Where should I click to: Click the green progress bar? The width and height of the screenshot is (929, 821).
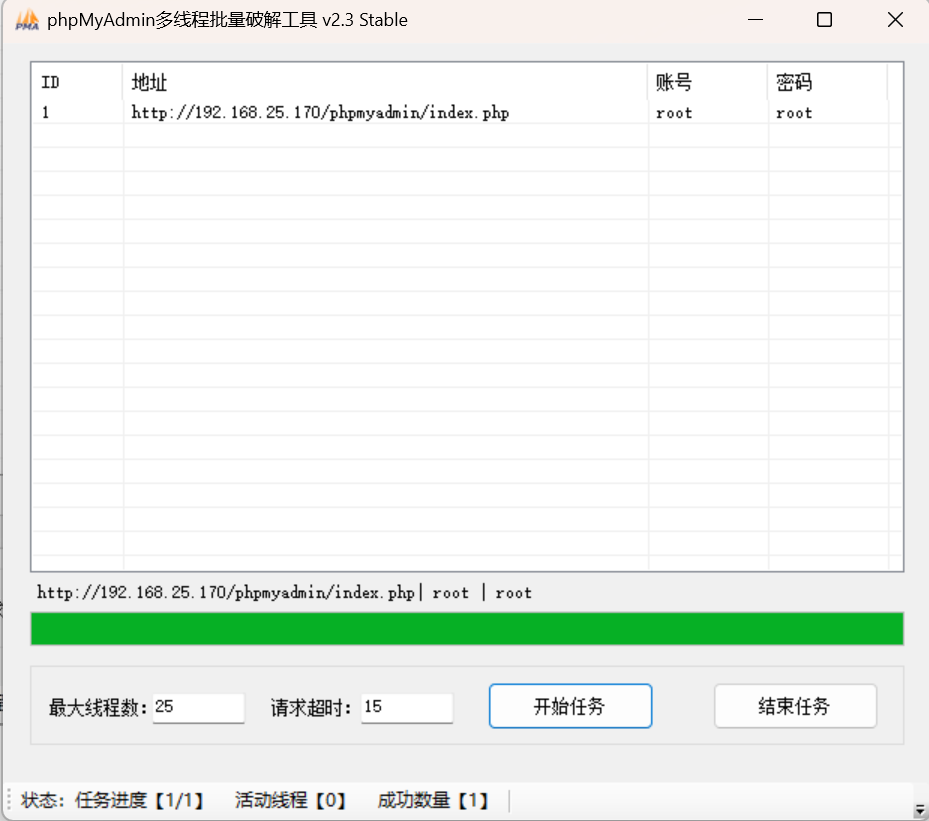coord(467,628)
